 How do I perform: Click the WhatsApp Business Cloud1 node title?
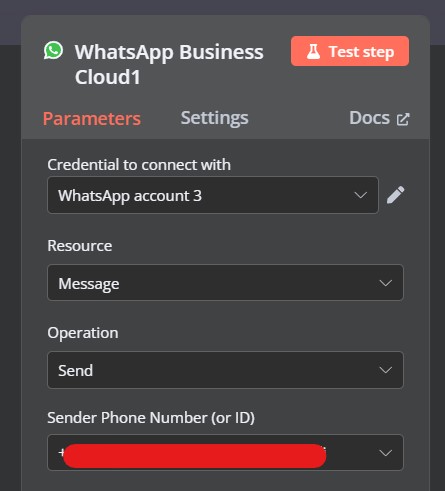click(x=169, y=64)
